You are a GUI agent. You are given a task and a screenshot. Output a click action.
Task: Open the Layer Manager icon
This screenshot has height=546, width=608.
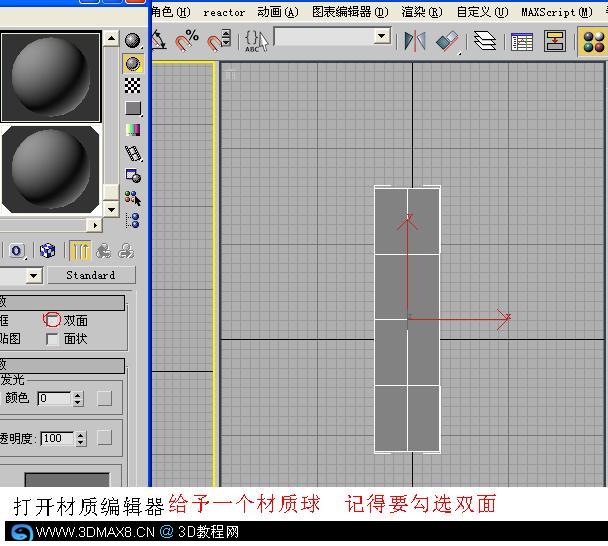click(485, 41)
